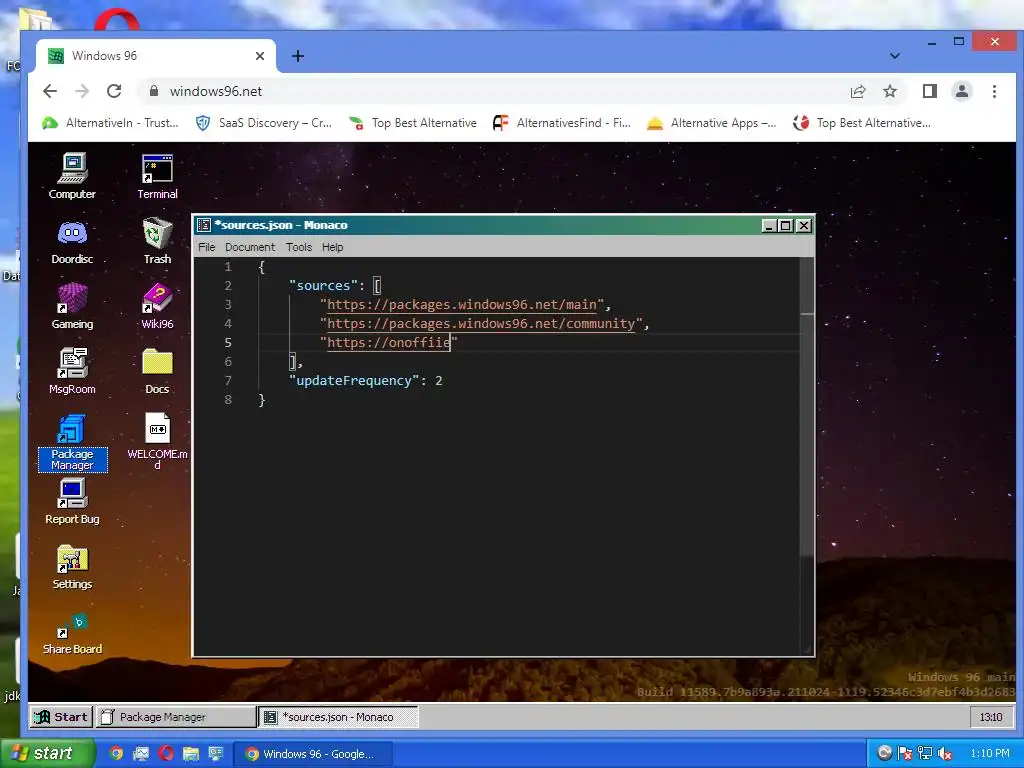Launch the MsgRoom shortcut icon
The image size is (1024, 768).
tap(72, 371)
